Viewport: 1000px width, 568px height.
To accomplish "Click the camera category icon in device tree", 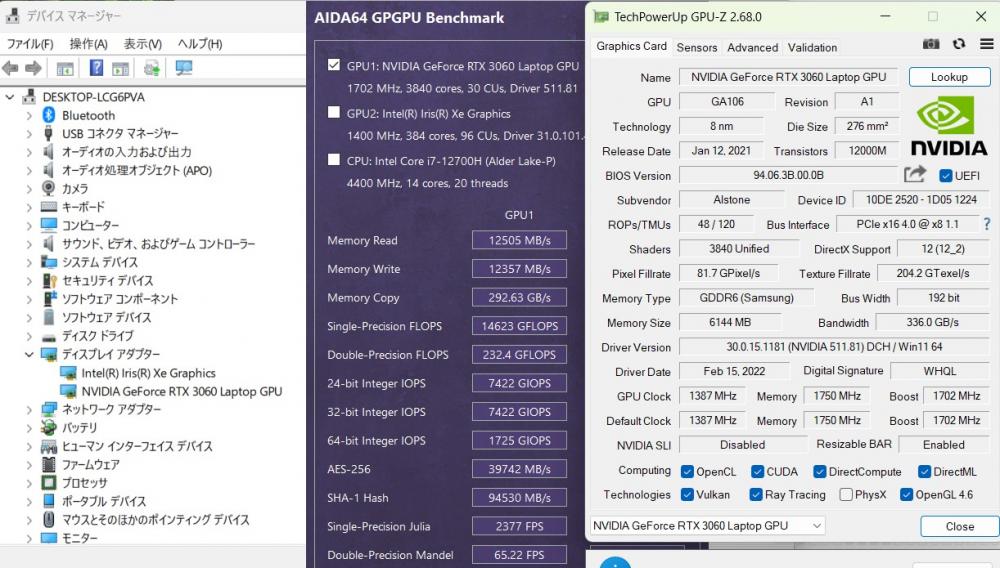I will [48, 188].
